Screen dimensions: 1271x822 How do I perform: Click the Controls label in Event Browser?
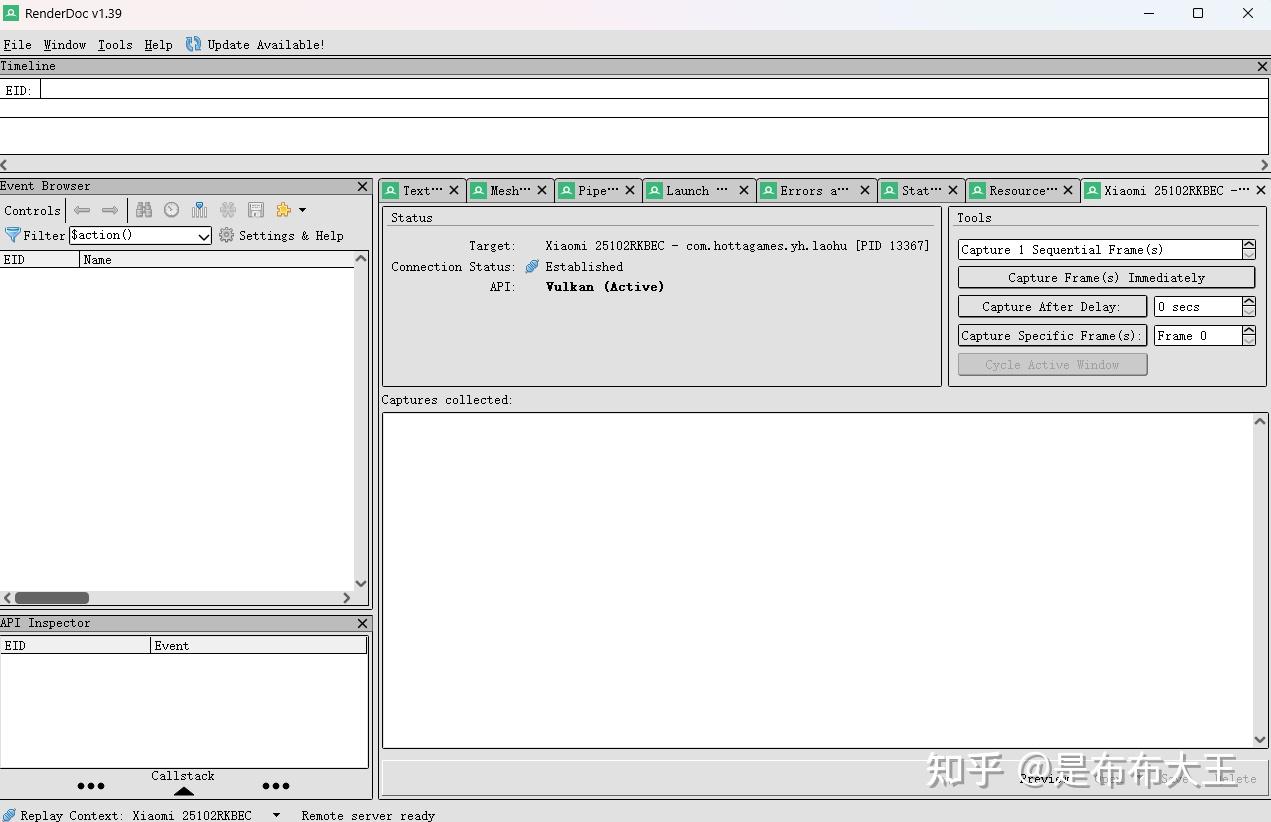click(32, 210)
